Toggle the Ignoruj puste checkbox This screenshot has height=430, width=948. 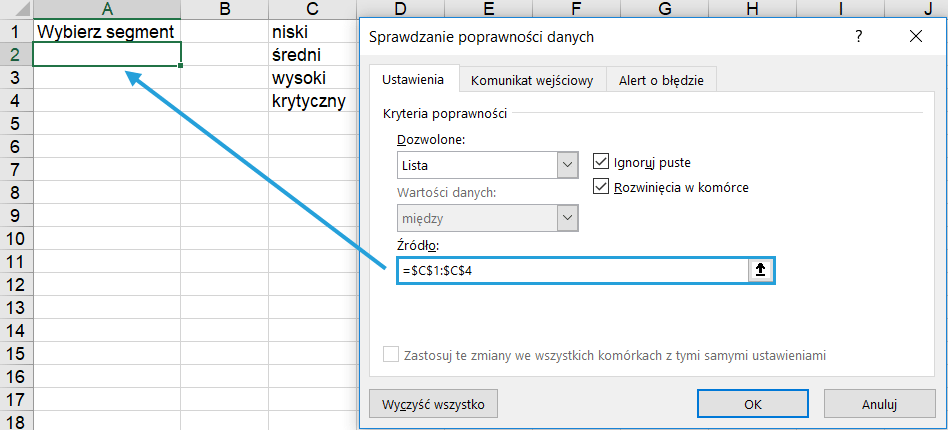click(601, 161)
